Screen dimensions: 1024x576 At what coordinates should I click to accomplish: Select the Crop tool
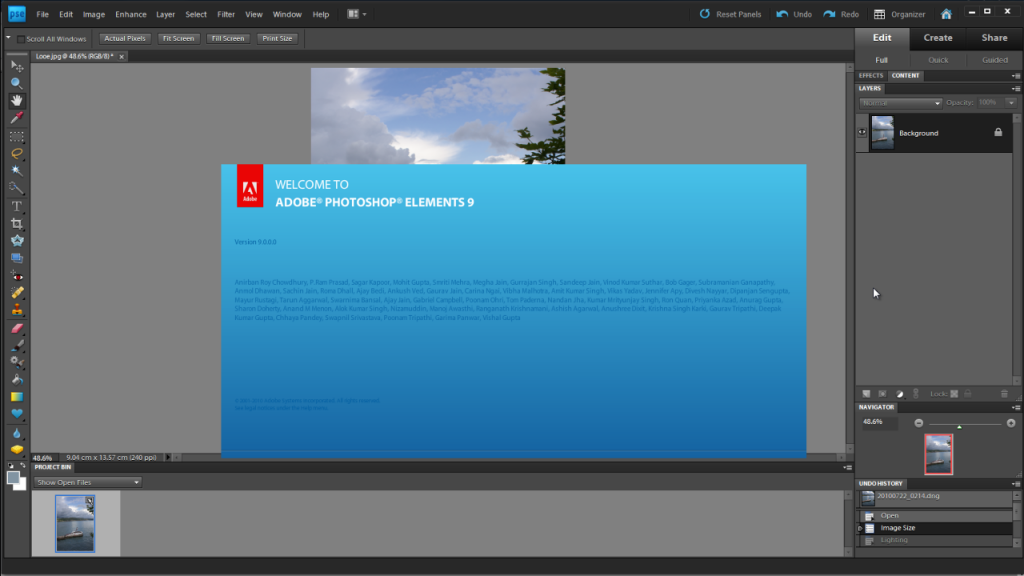[x=16, y=224]
